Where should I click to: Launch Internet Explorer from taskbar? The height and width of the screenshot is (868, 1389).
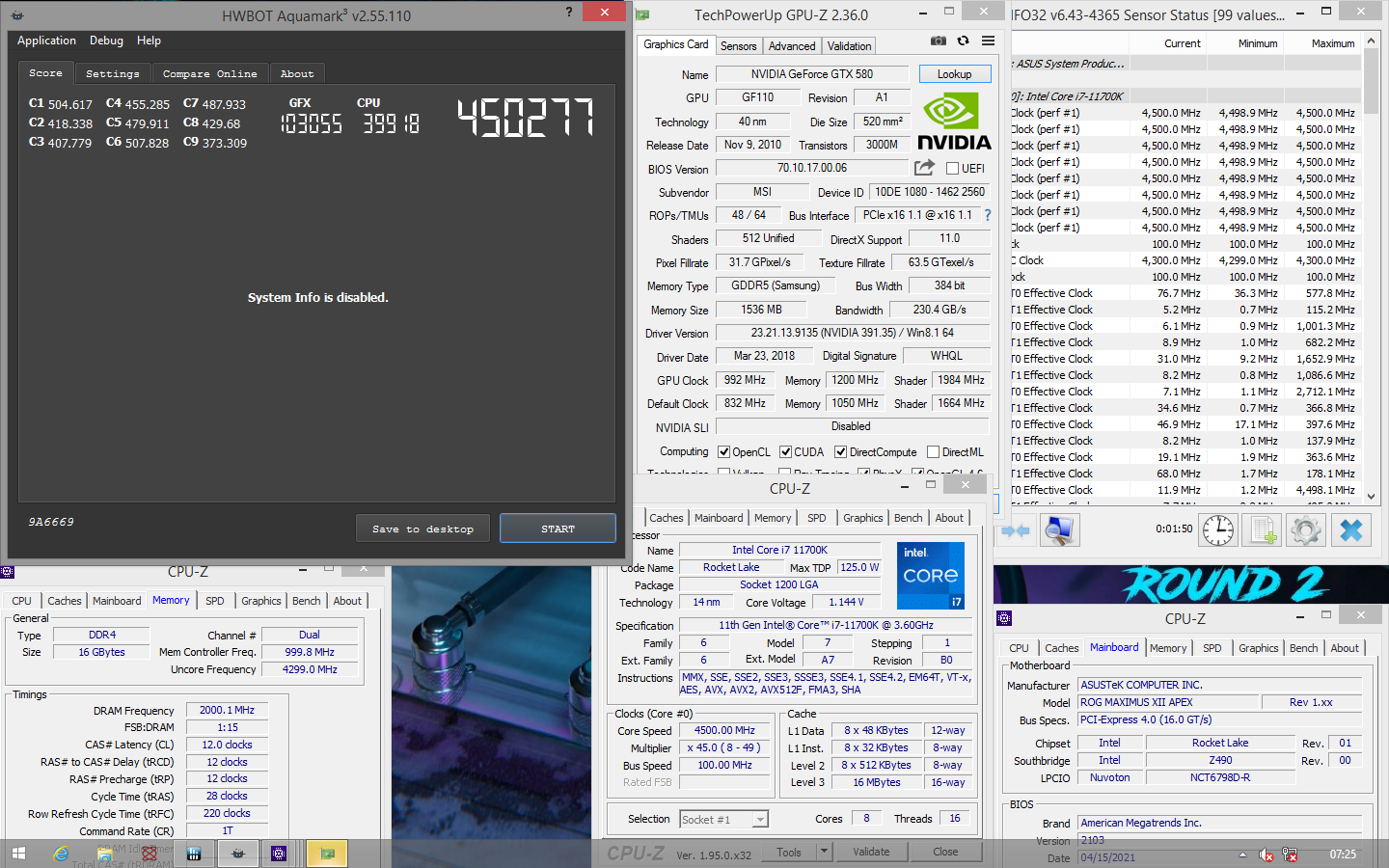(61, 854)
